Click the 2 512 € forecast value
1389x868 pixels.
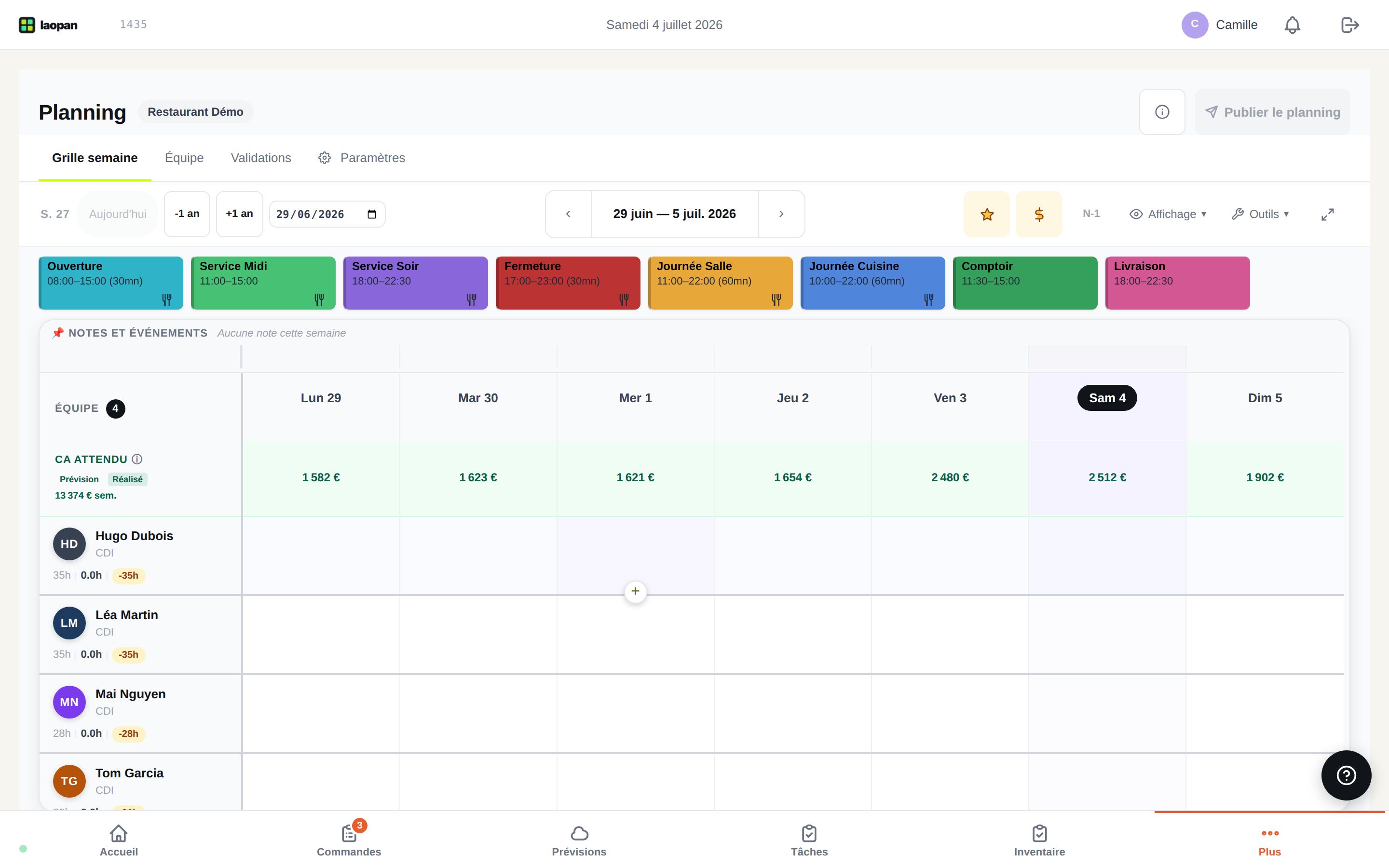(1107, 477)
